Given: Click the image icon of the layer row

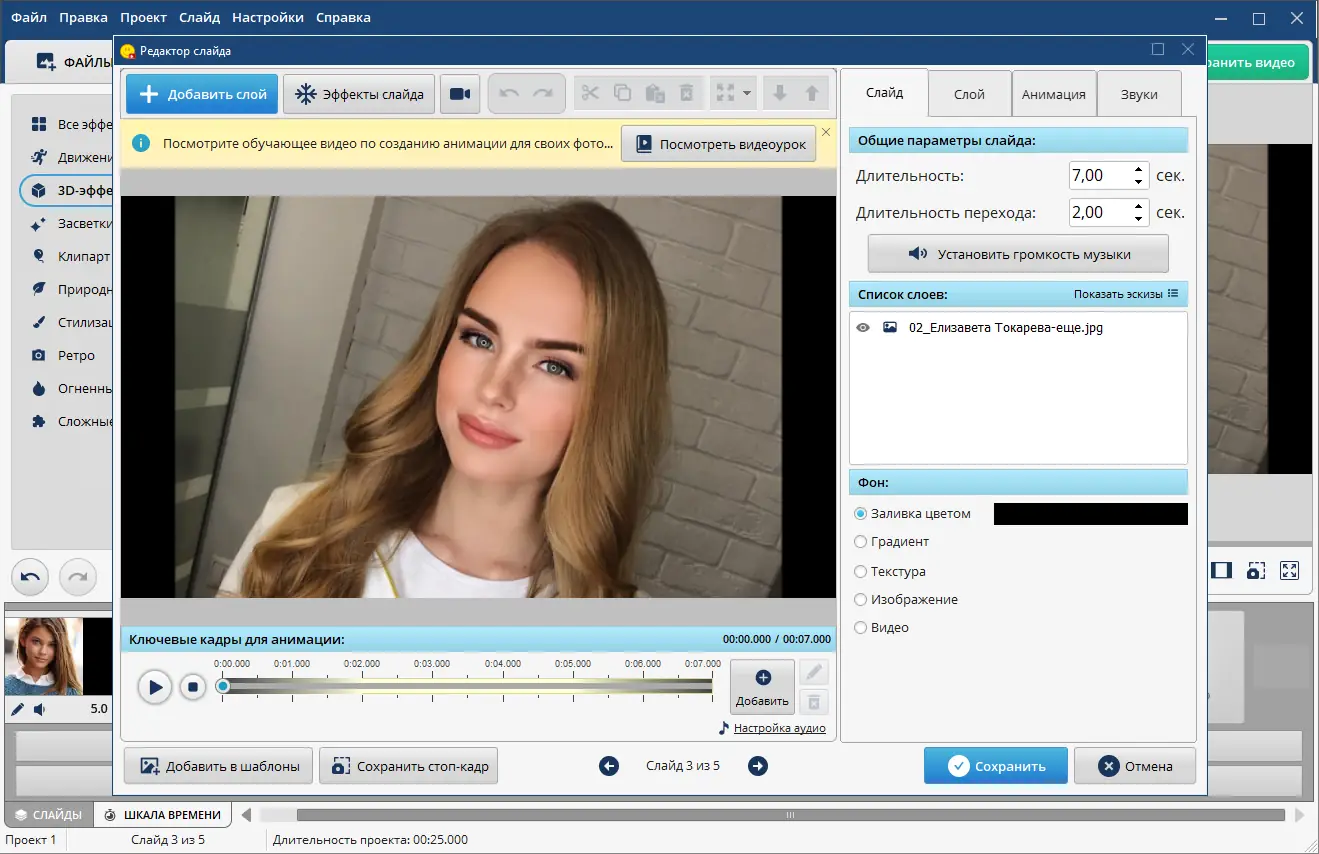Looking at the screenshot, I should 890,327.
